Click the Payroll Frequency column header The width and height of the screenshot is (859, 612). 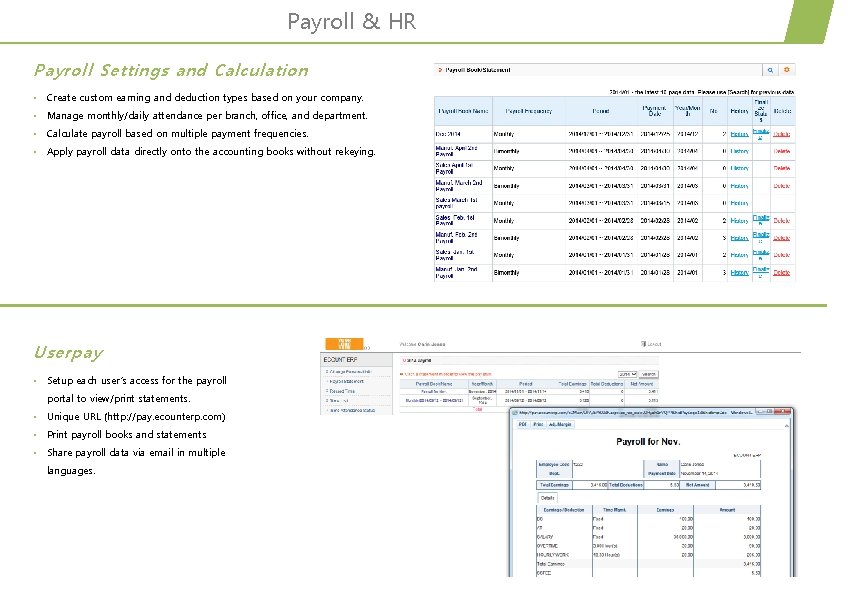click(x=529, y=111)
